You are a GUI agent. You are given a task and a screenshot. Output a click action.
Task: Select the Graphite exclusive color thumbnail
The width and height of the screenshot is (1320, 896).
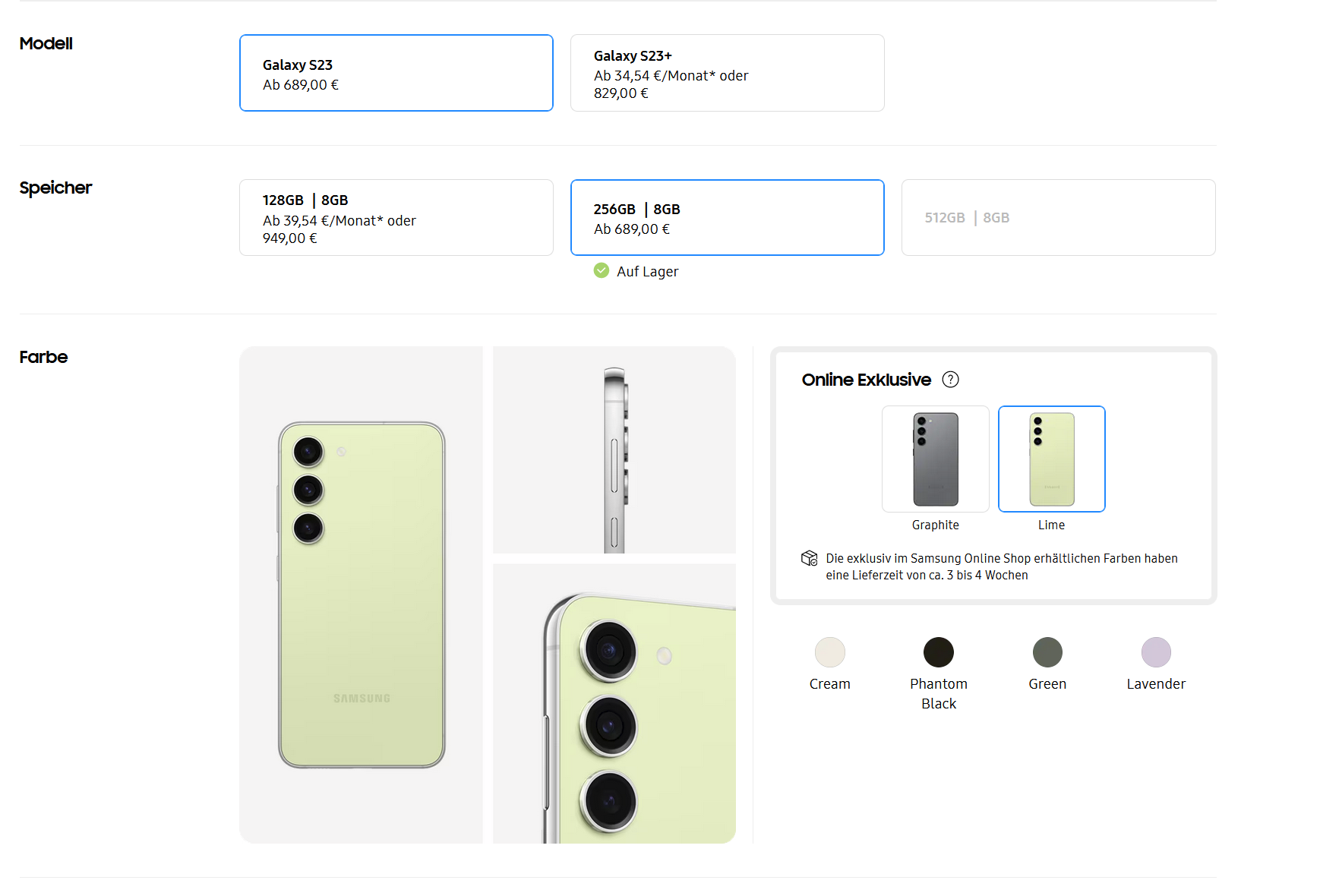pos(936,459)
